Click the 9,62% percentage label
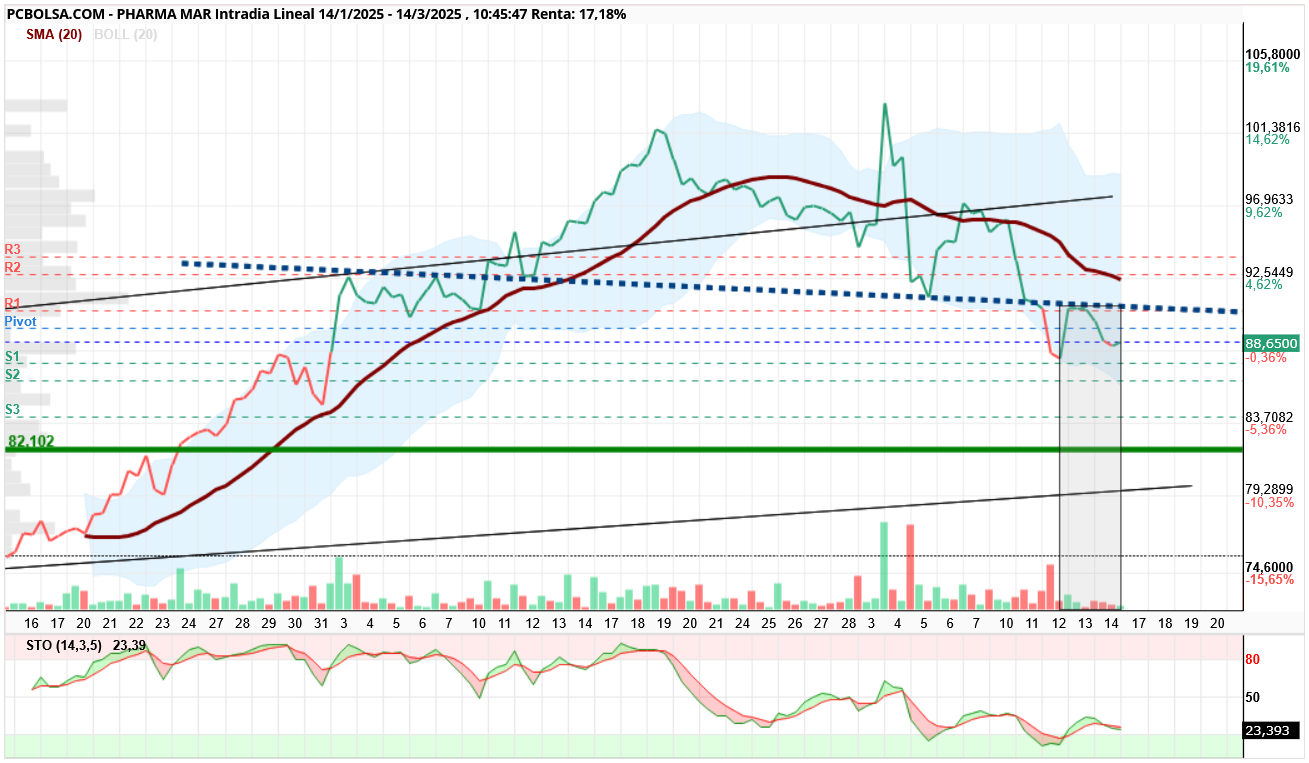 pyautogui.click(x=1263, y=213)
